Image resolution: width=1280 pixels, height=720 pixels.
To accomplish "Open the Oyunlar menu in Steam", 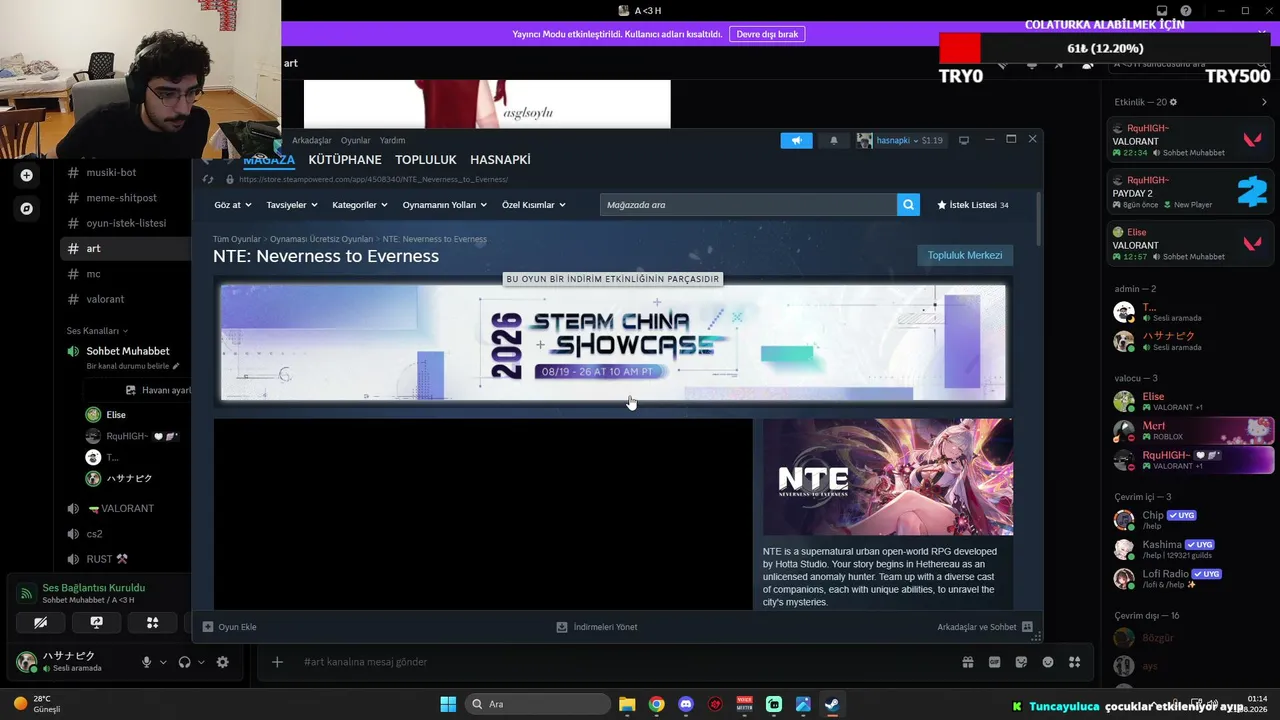I will pos(355,141).
